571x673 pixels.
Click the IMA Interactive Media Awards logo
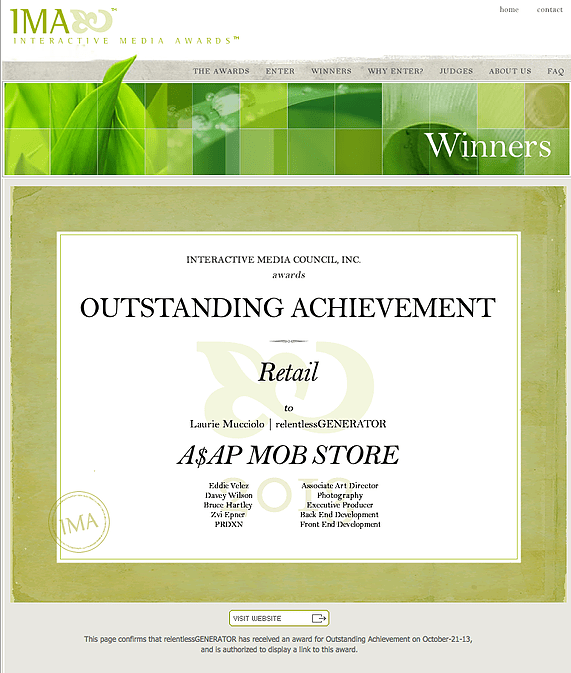point(125,26)
